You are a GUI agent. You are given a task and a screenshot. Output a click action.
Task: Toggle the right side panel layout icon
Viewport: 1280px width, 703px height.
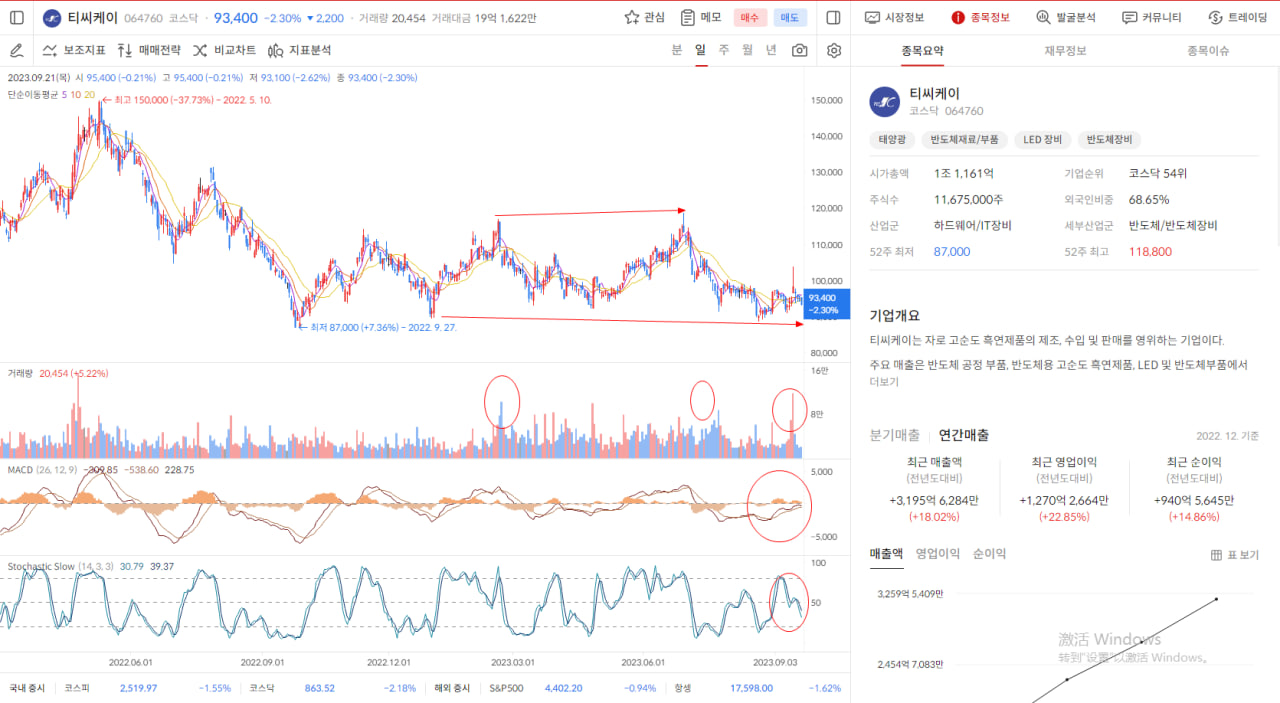(x=834, y=17)
